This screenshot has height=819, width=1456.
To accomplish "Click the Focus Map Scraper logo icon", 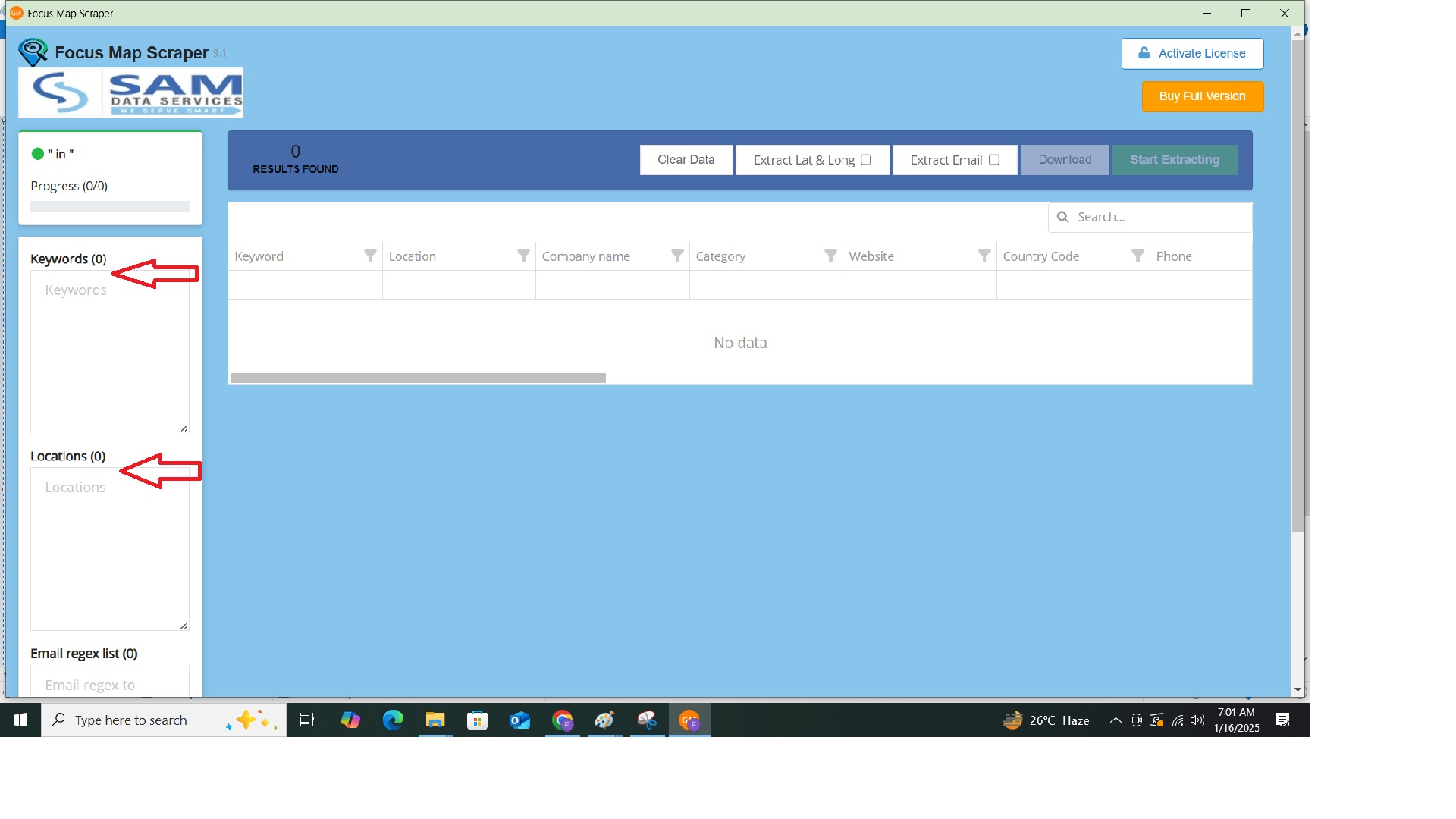I will click(33, 51).
